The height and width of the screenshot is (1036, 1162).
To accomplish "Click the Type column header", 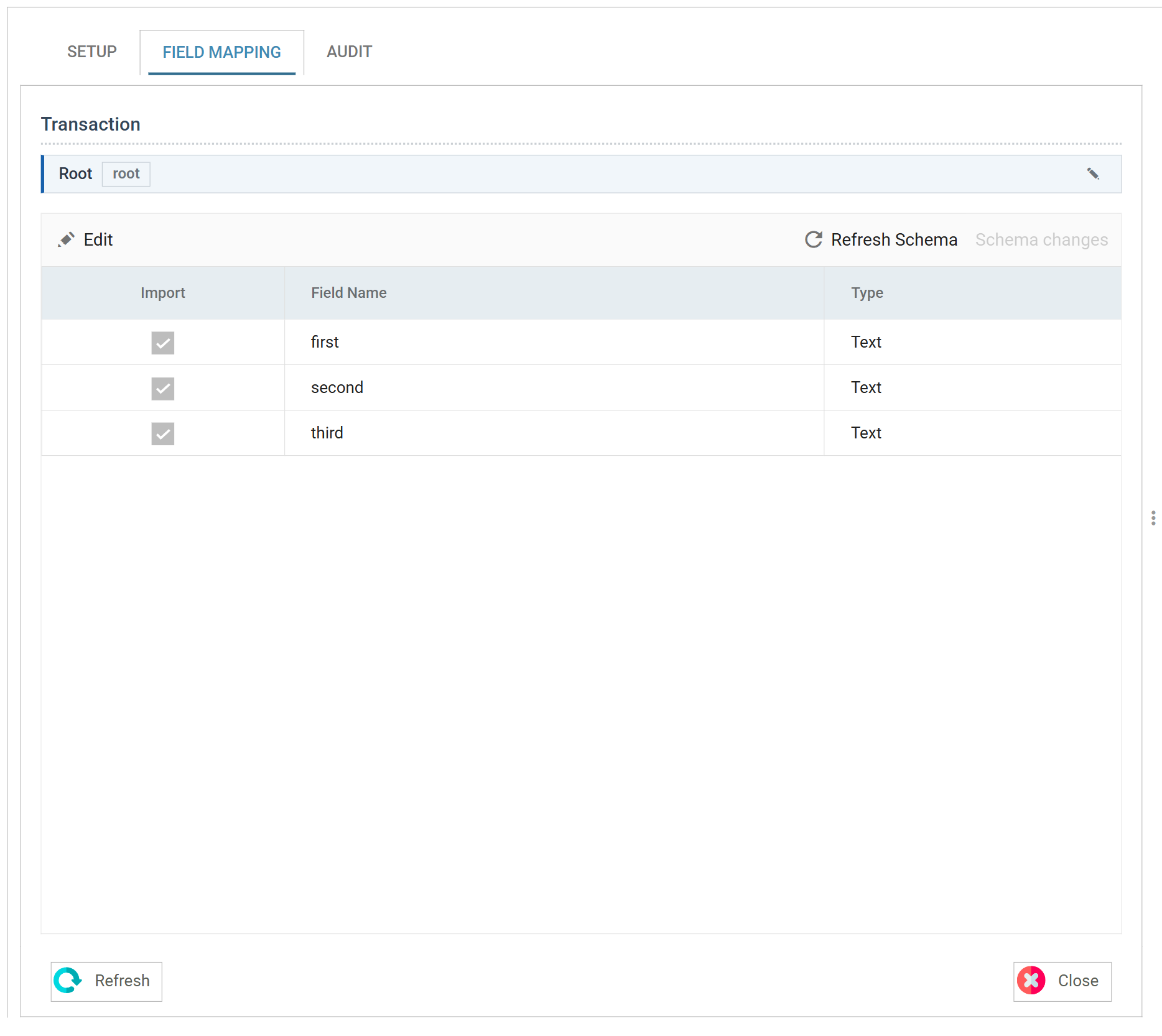I will (x=867, y=293).
